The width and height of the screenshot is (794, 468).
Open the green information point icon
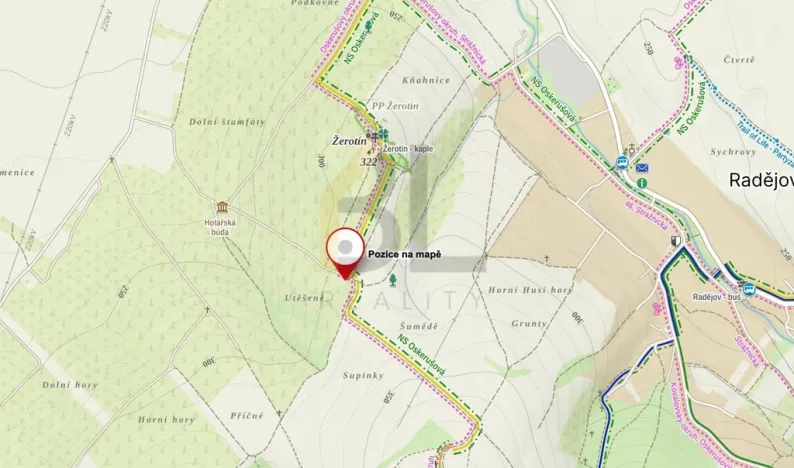click(x=642, y=183)
